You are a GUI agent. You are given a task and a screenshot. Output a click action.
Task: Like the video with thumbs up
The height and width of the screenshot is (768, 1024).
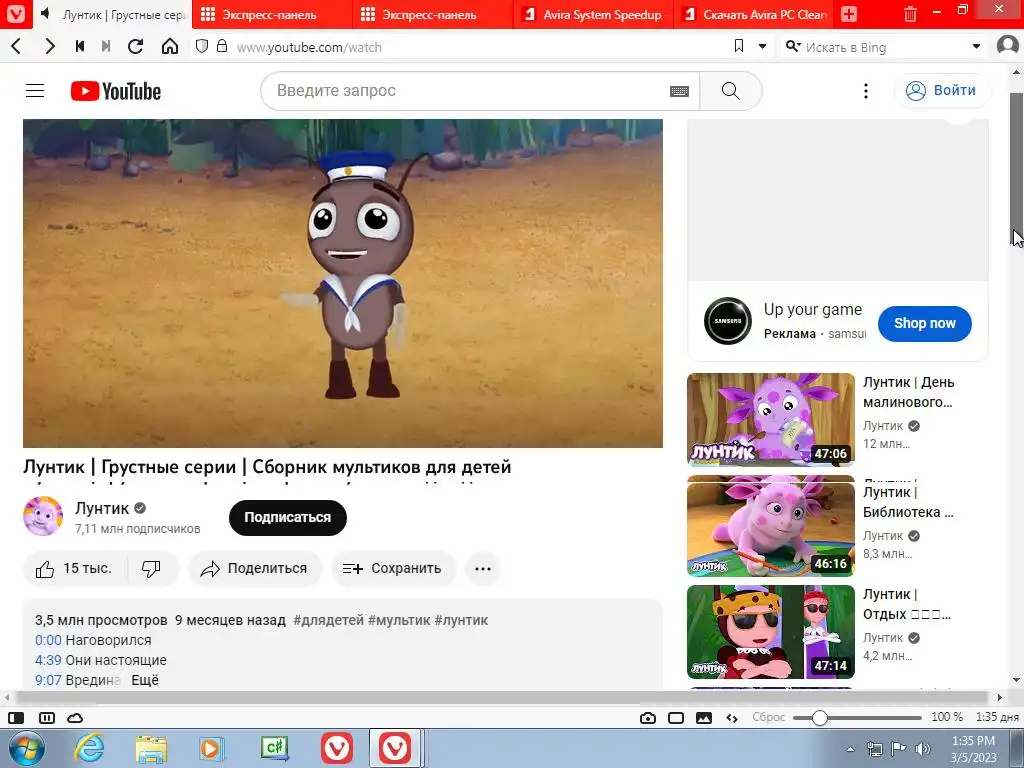(76, 569)
